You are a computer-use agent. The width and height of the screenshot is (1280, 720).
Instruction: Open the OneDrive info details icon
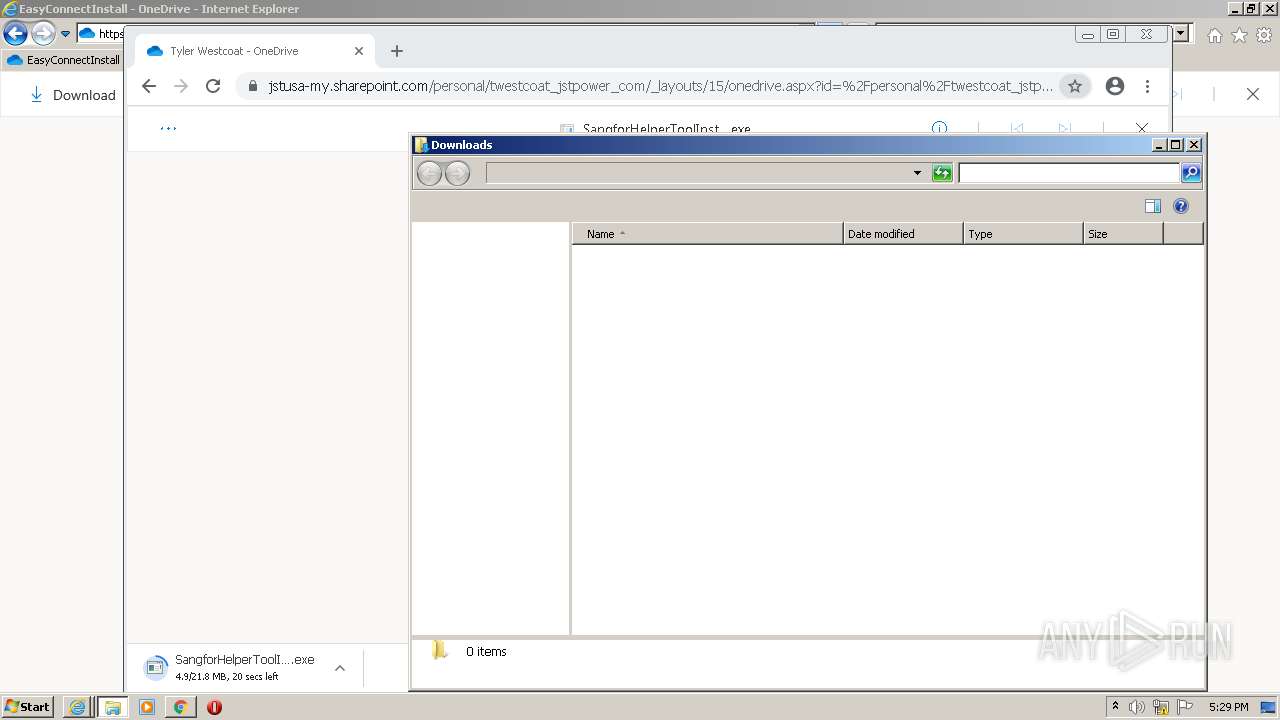coord(939,128)
